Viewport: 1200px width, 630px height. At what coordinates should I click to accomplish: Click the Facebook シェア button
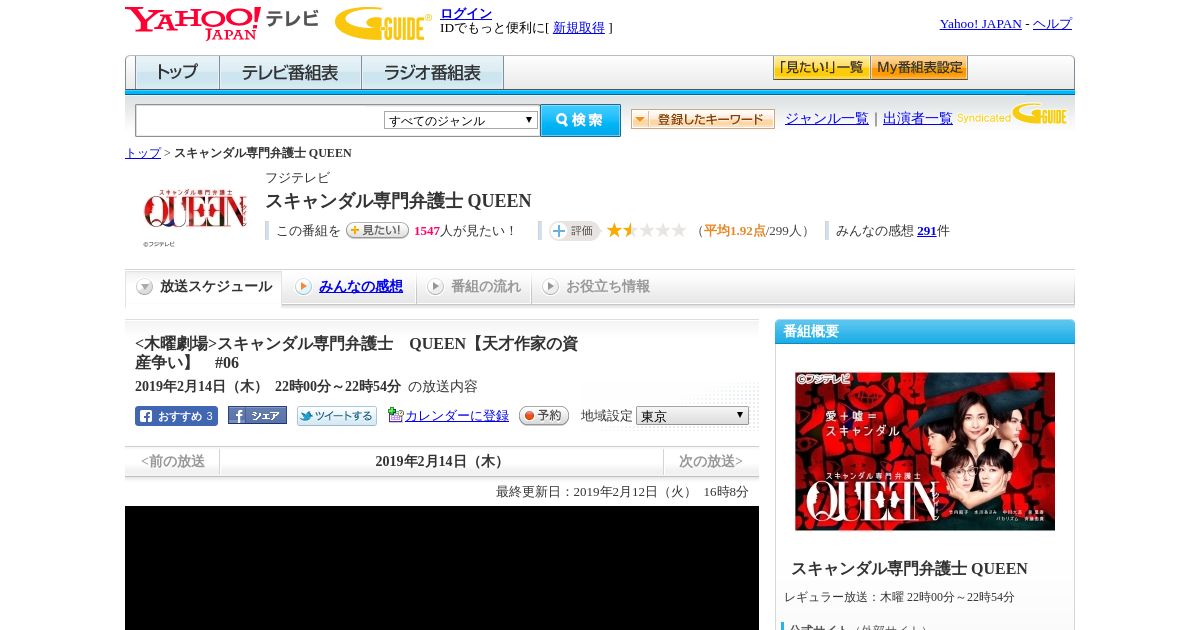click(x=257, y=415)
